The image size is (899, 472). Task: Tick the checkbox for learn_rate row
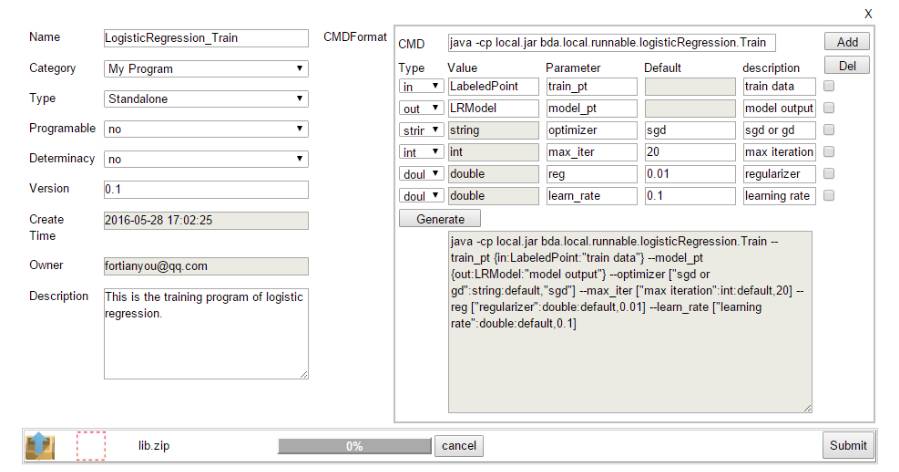pos(828,196)
